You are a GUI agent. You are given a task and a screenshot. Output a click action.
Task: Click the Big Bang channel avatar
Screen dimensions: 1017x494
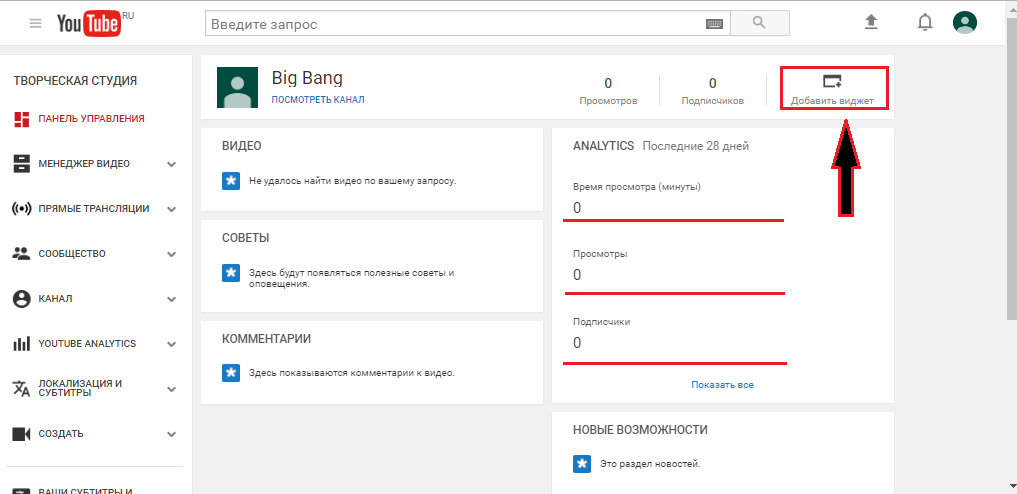[x=237, y=87]
